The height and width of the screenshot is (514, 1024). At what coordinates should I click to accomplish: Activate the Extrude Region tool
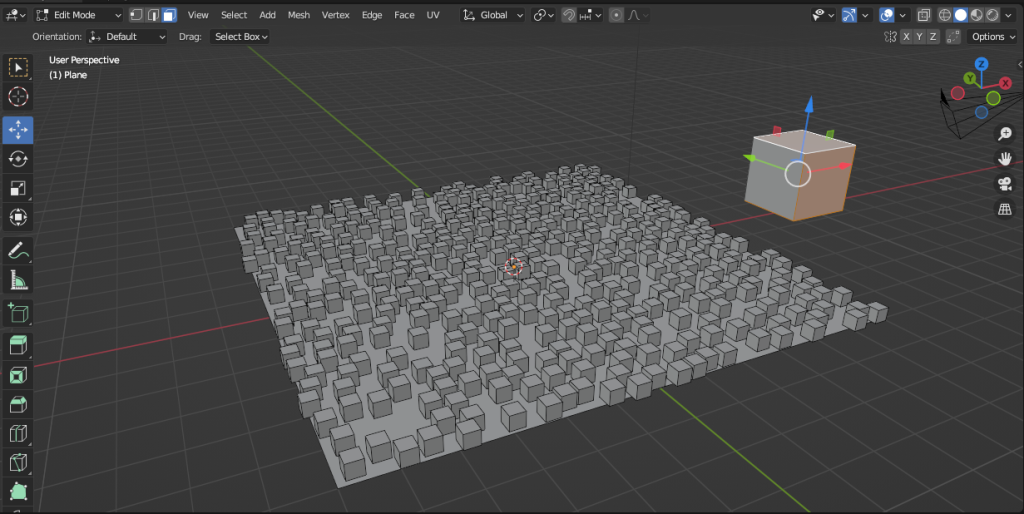click(x=18, y=346)
